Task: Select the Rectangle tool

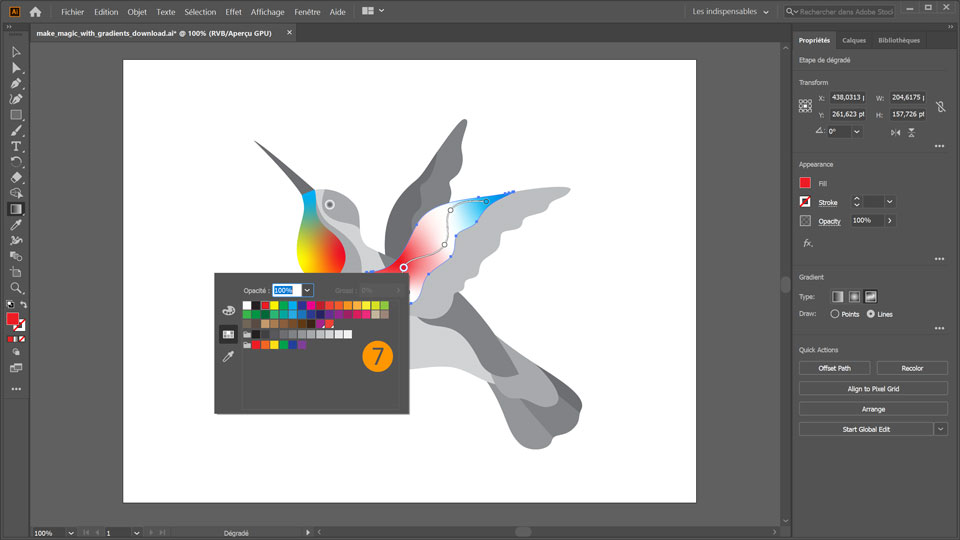Action: (16, 114)
